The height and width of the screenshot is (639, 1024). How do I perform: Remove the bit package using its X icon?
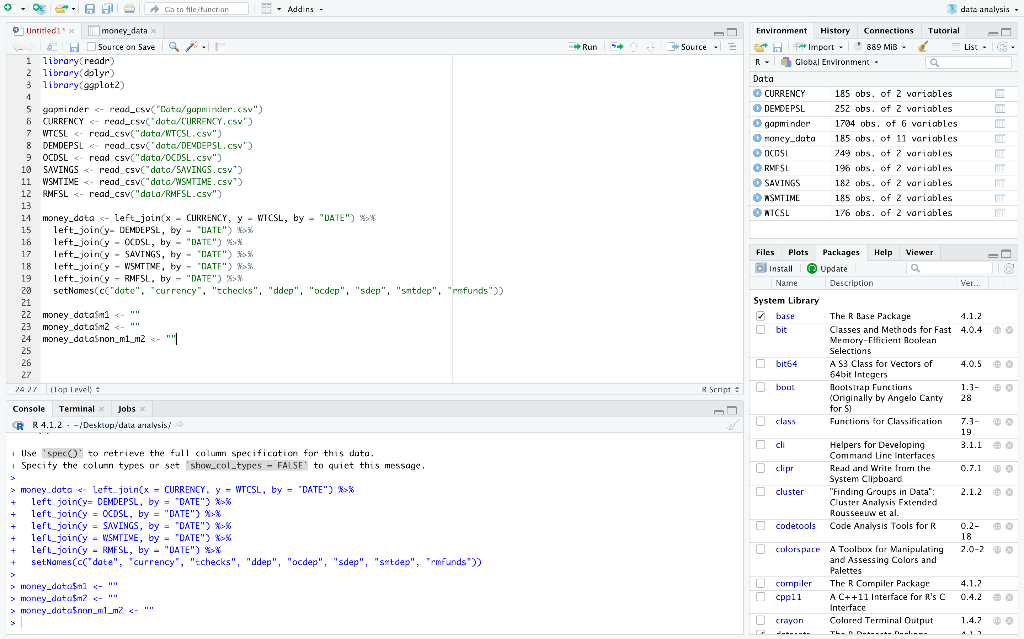pyautogui.click(x=1009, y=330)
